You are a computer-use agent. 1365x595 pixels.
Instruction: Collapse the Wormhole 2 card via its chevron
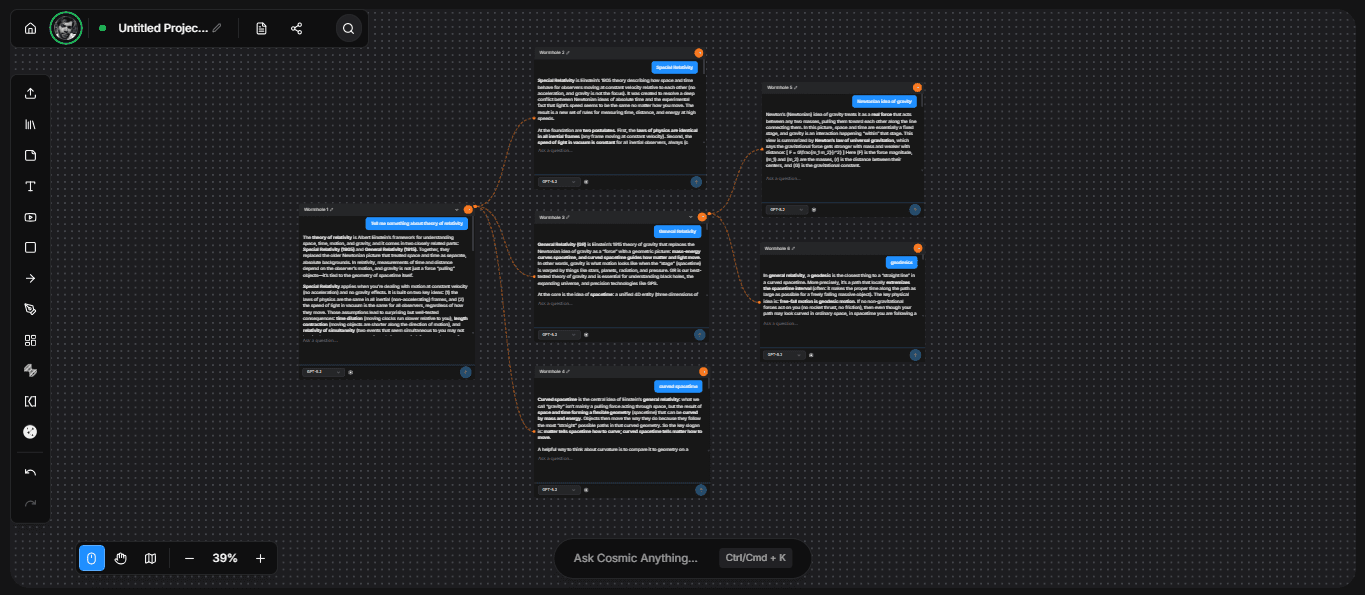[x=688, y=52]
